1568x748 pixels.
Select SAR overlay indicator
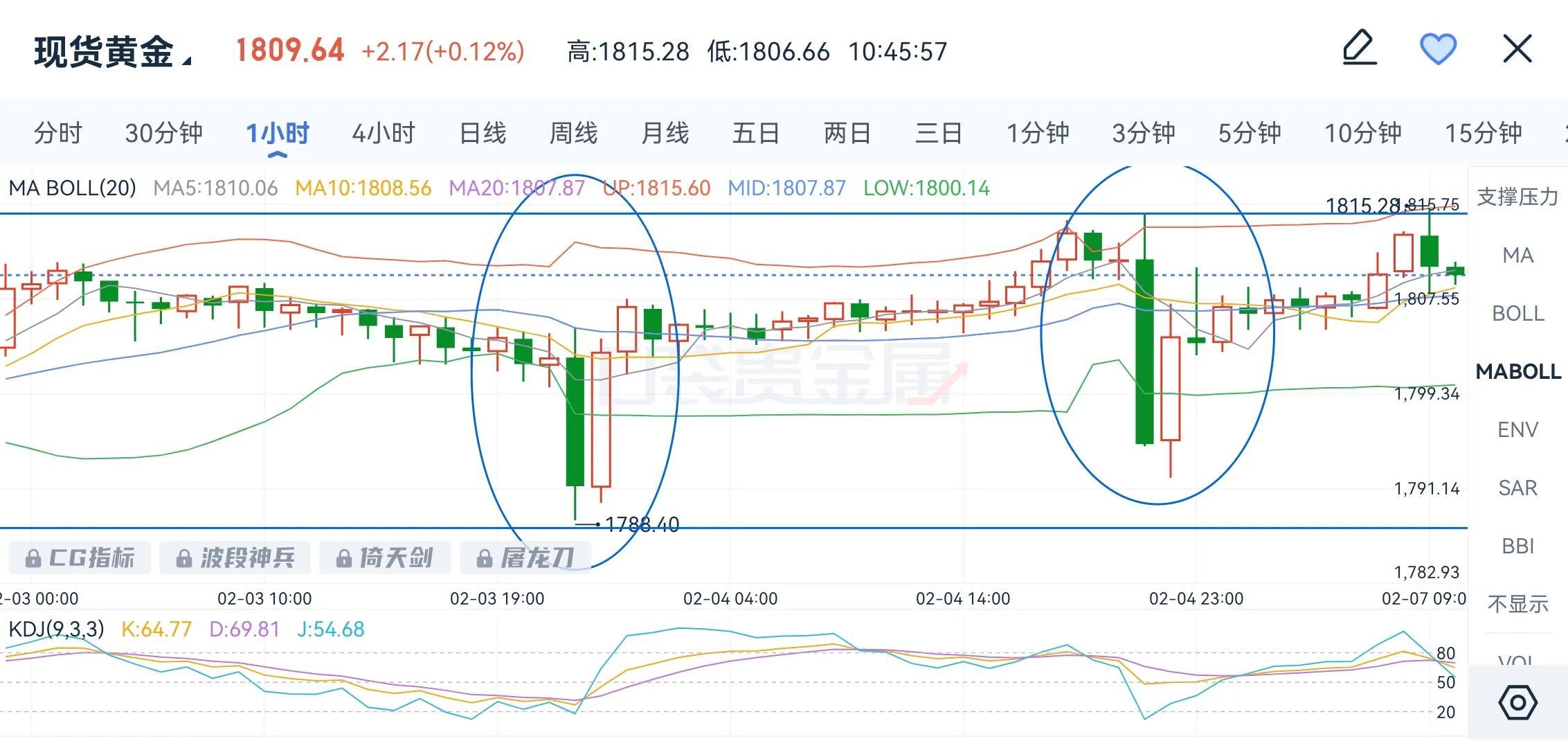tap(1517, 488)
